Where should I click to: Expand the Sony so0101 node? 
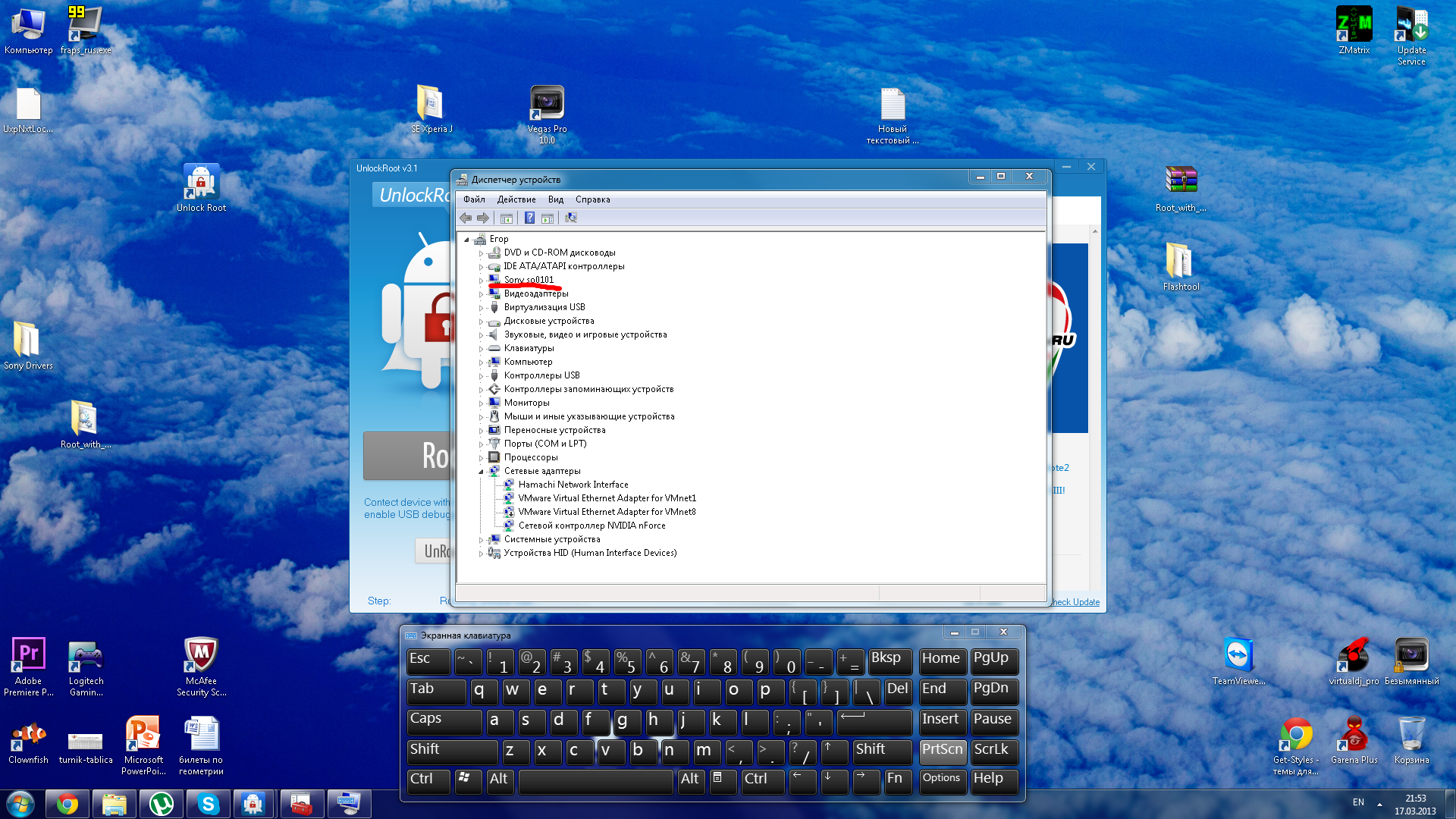pos(481,281)
